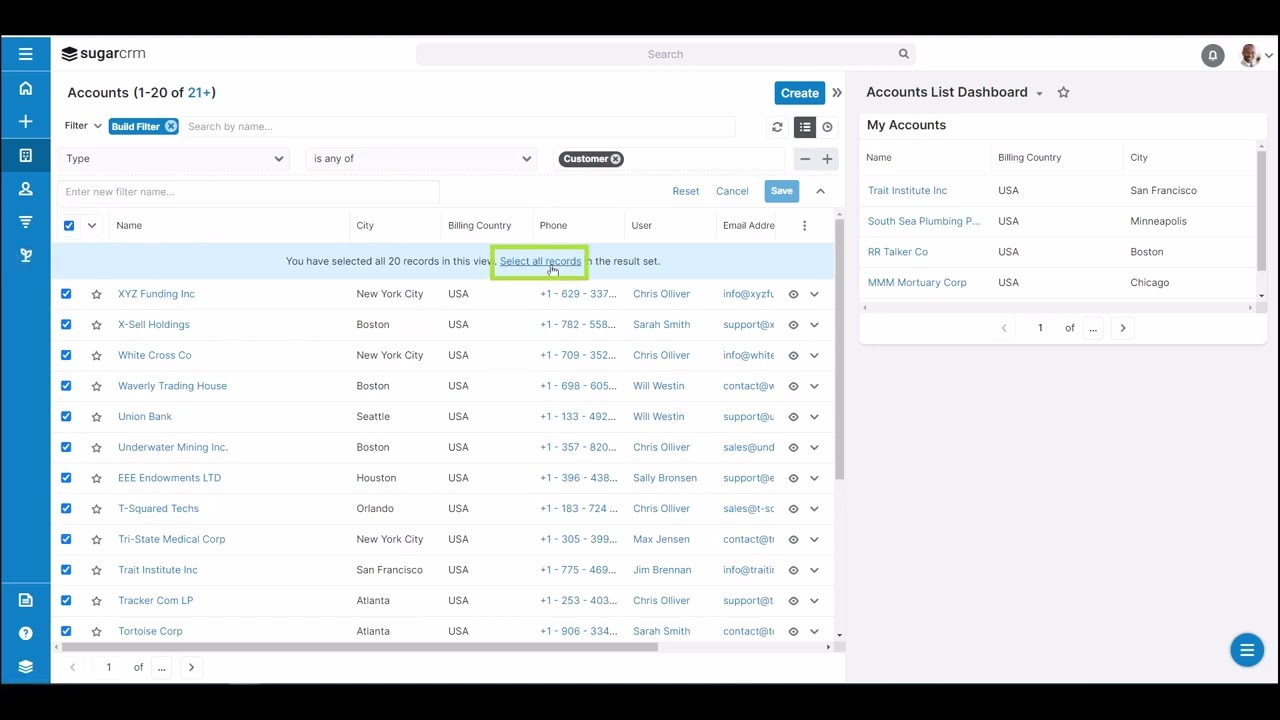1280x720 pixels.
Task: Click the search magnifier icon
Action: [903, 54]
